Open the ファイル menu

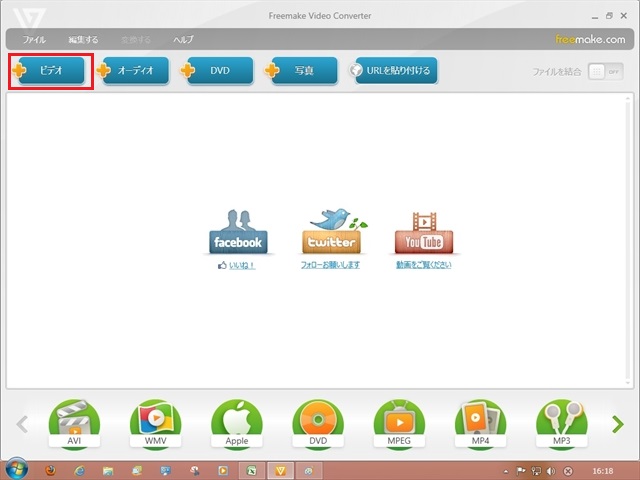34,40
